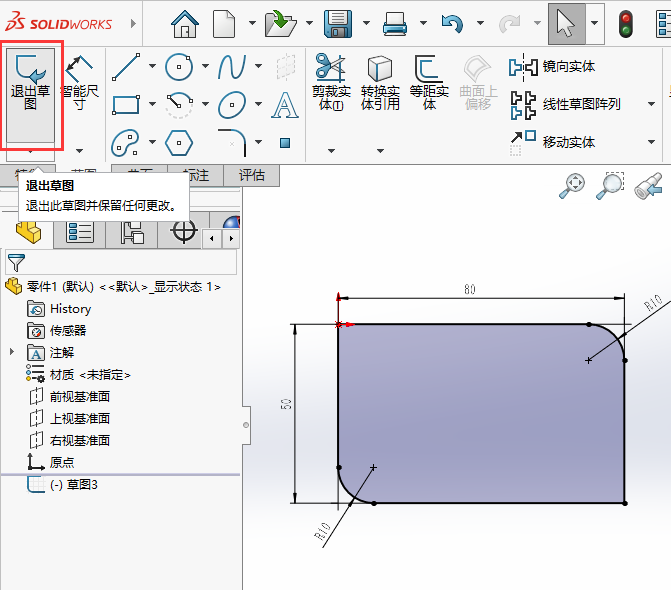The width and height of the screenshot is (671, 590).
Task: Open the Fillet tool dropdown arrow
Action: (258, 142)
